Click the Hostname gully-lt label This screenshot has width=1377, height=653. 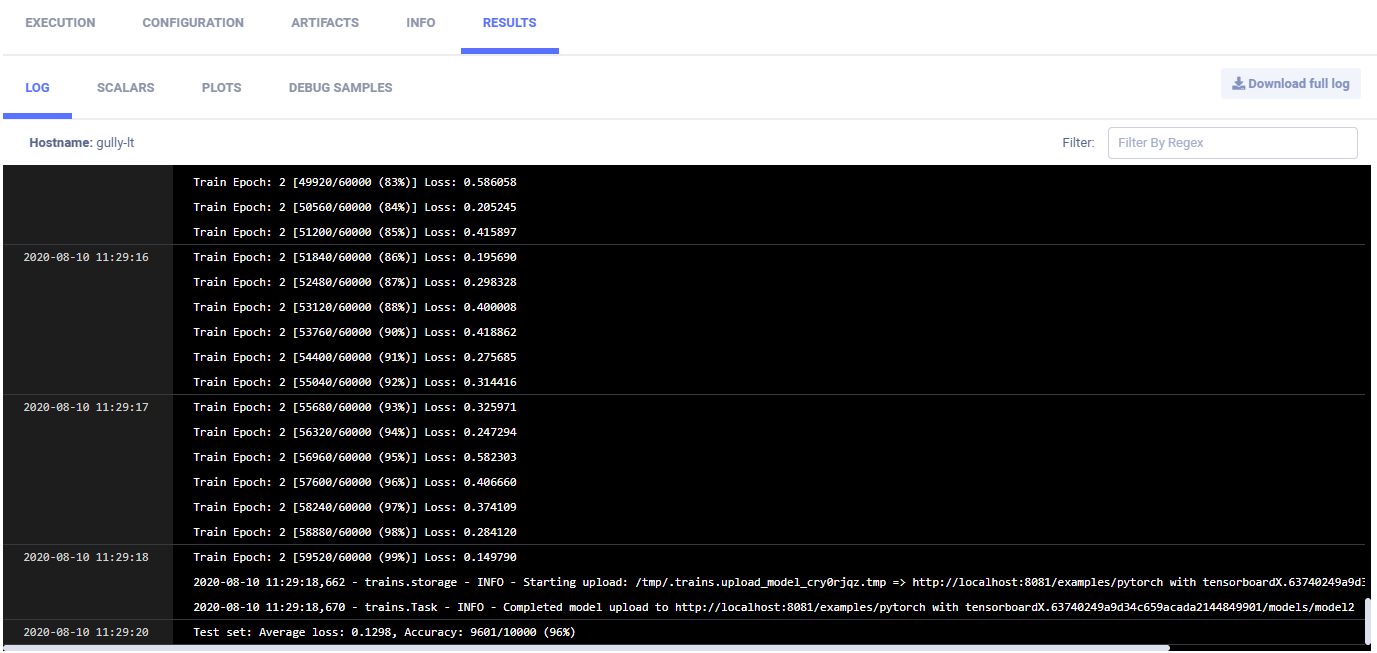click(x=82, y=143)
